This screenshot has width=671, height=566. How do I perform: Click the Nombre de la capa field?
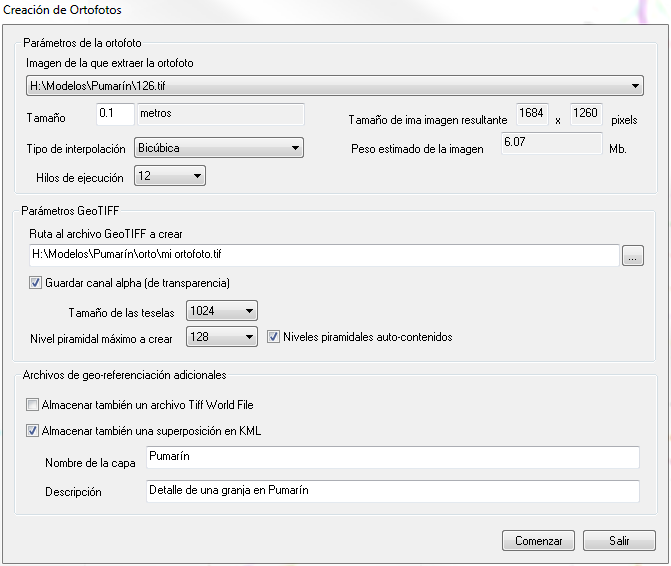[391, 457]
